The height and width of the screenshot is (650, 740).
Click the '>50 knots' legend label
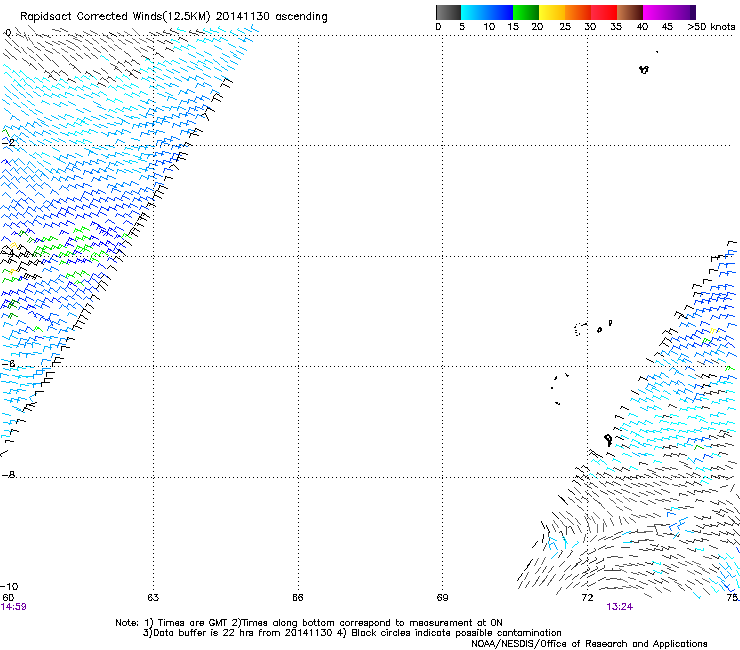[711, 27]
